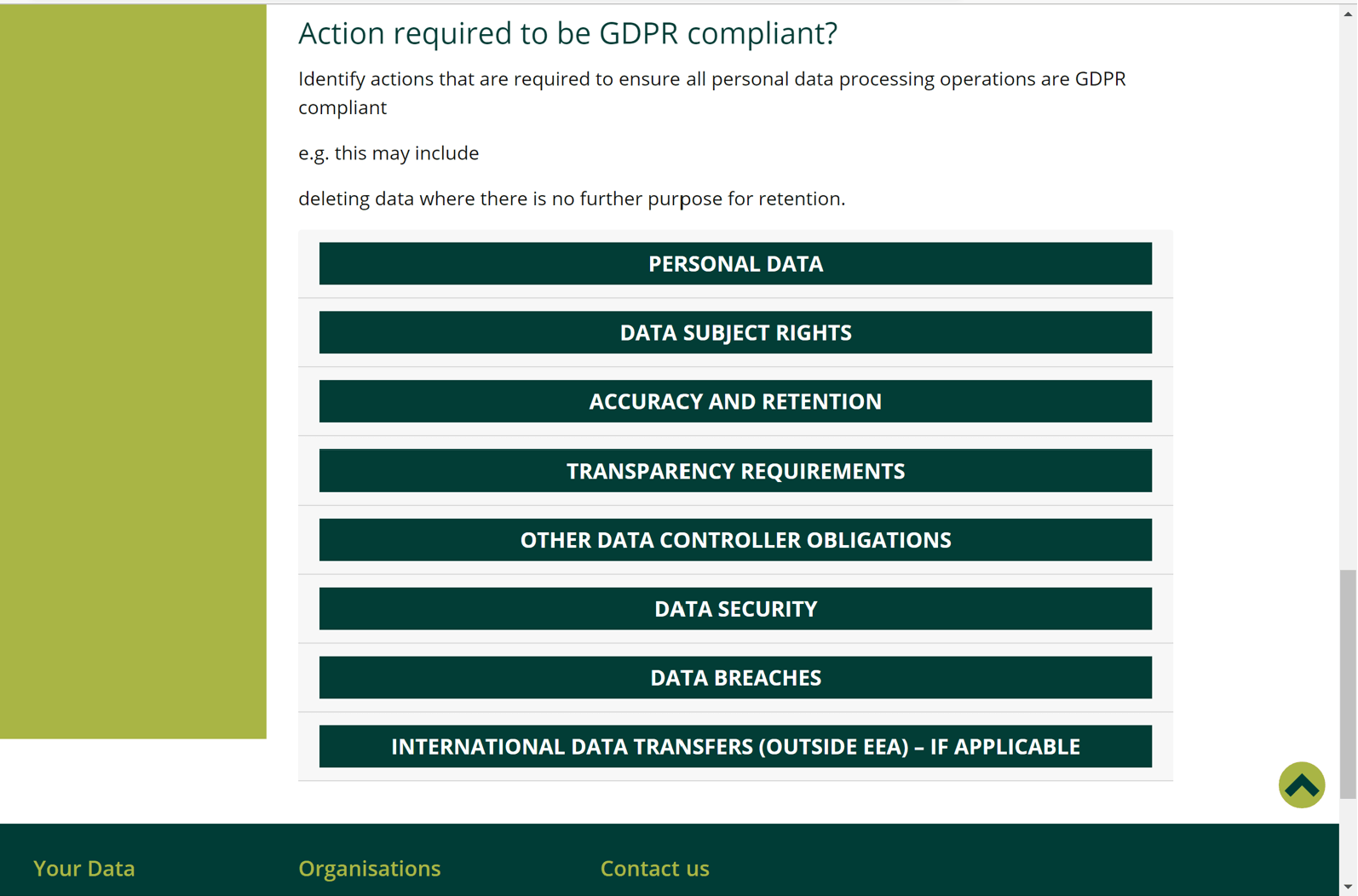Select the Your Data footer heading
This screenshot has height=896, width=1358.
tap(84, 868)
